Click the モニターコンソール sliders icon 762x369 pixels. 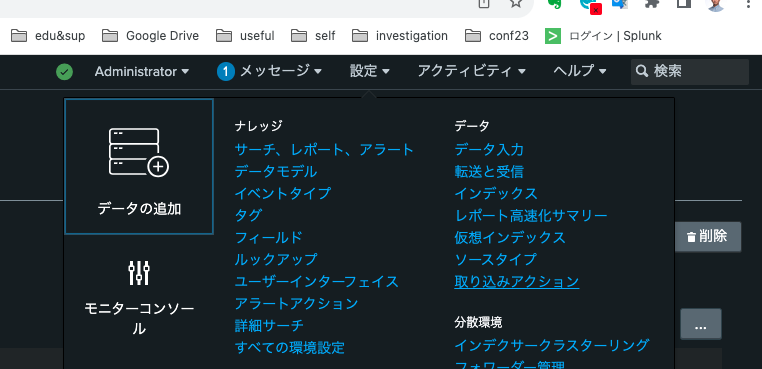click(x=139, y=273)
